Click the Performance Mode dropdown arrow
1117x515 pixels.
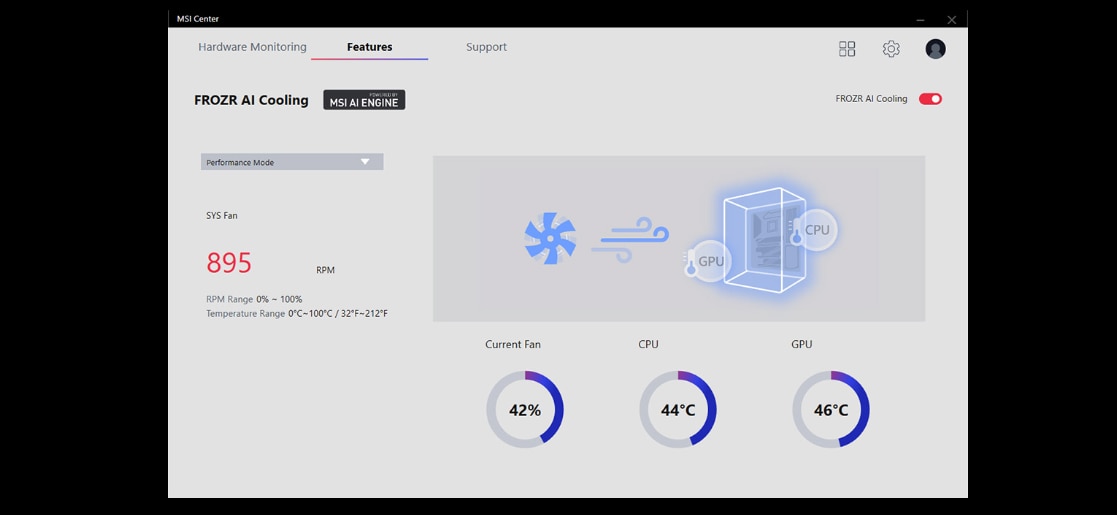[365, 162]
